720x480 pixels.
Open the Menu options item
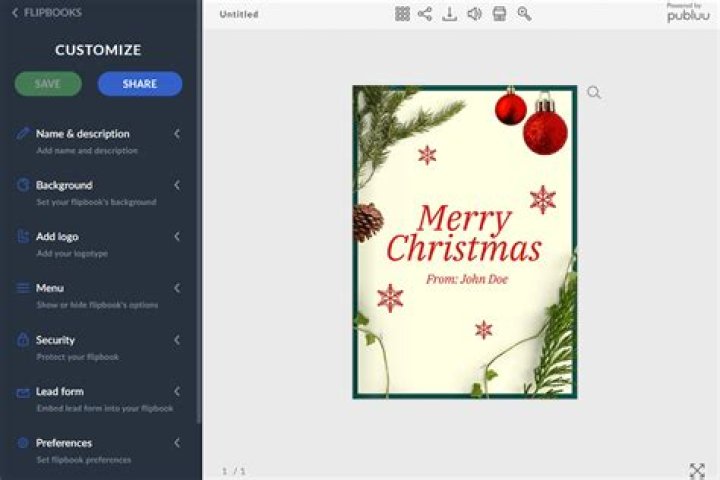(50, 288)
